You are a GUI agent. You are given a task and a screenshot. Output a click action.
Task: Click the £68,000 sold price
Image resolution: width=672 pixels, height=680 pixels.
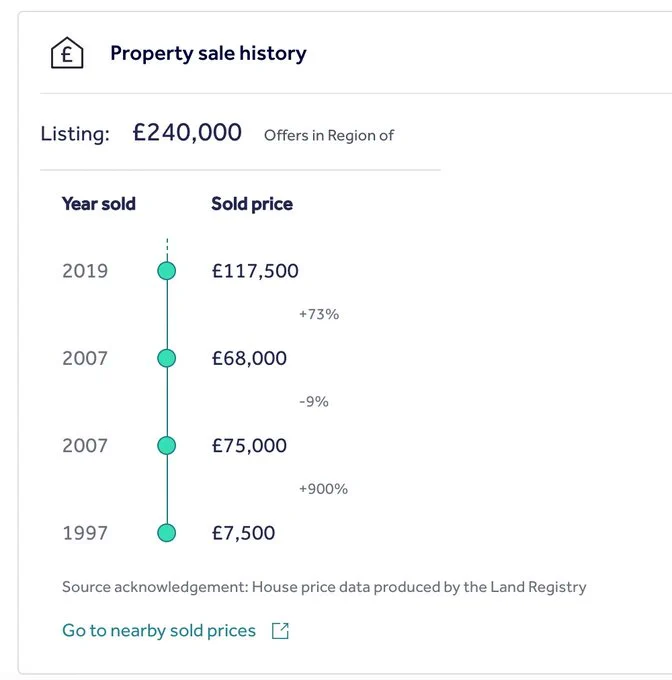coord(249,358)
